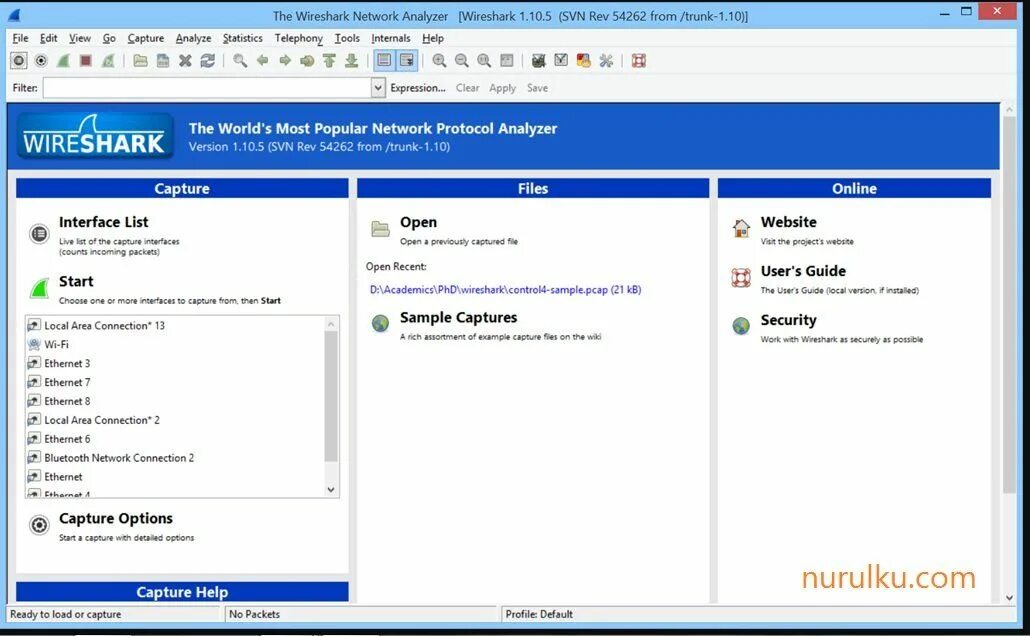Click the resize all columns icon

tap(506, 61)
